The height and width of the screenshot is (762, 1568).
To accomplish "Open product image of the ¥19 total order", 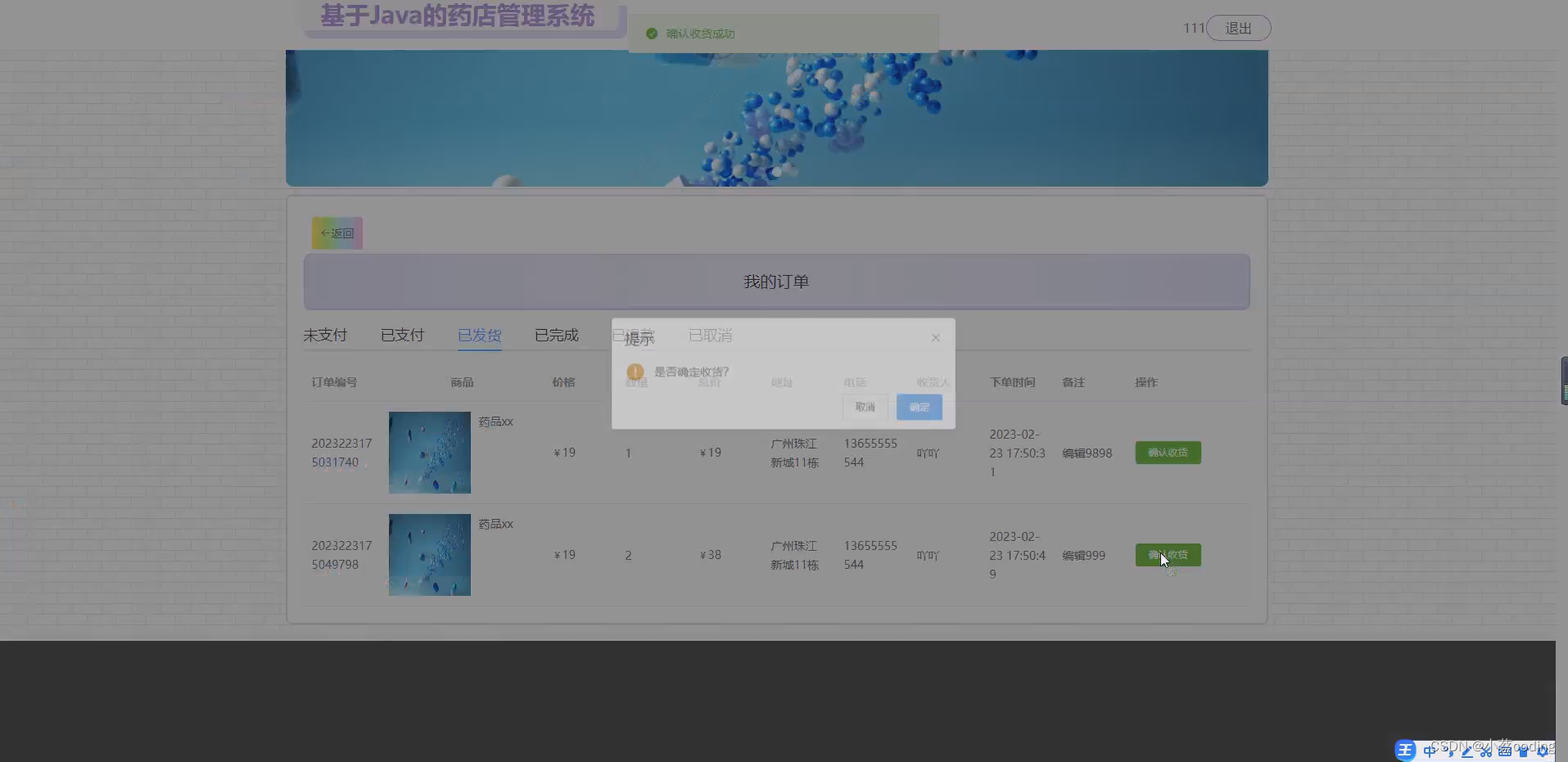I will 430,453.
